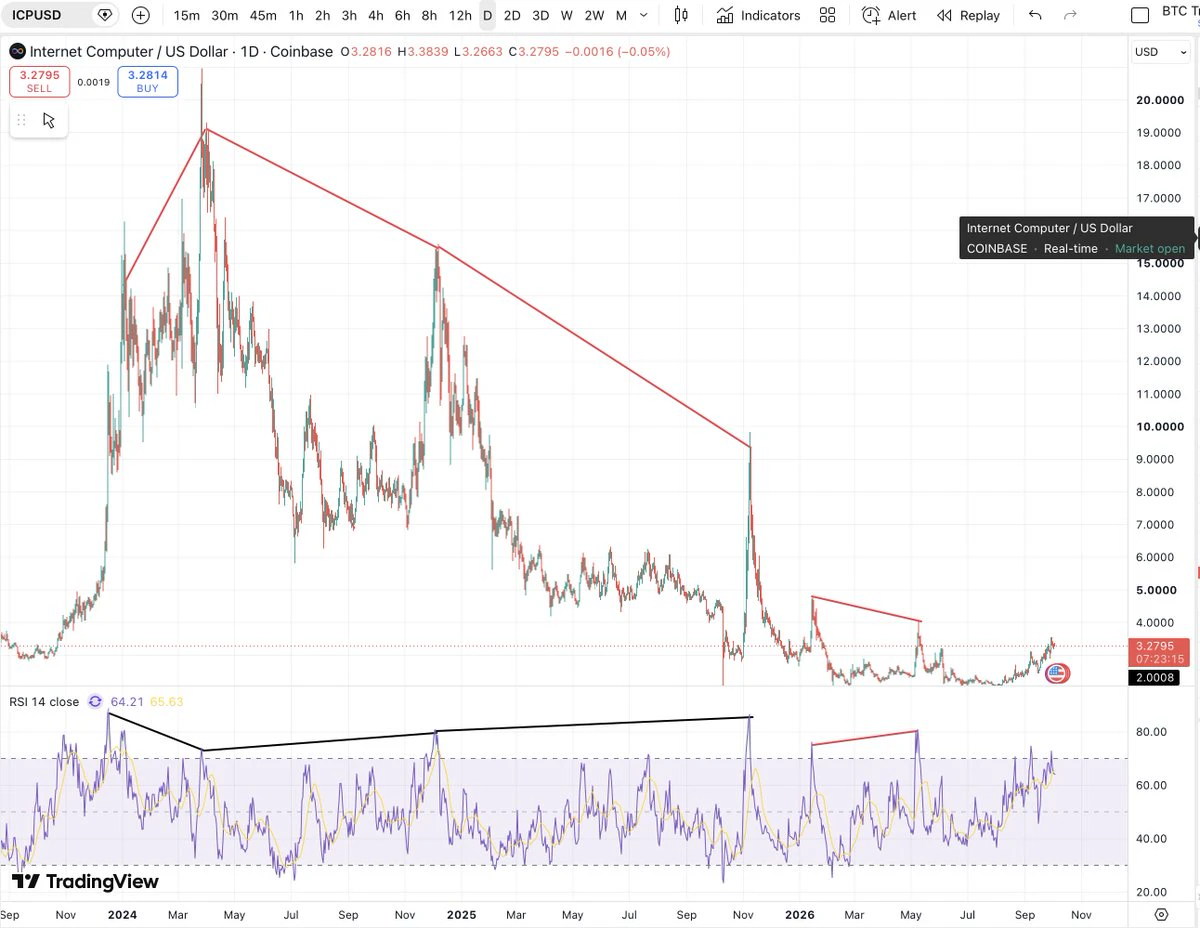
Task: Click the RSI circular refresh icon
Action: [x=96, y=702]
